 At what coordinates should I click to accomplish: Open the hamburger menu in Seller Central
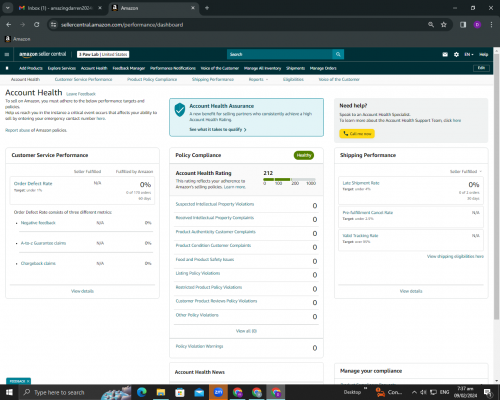click(7, 54)
